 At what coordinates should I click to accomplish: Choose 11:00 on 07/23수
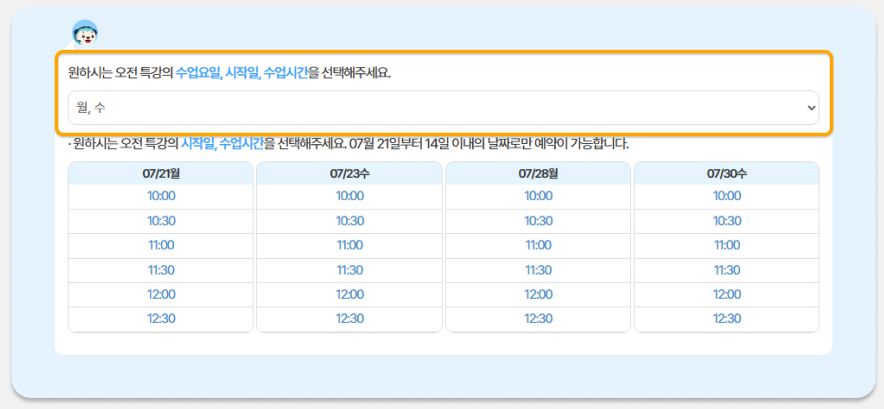click(x=350, y=245)
